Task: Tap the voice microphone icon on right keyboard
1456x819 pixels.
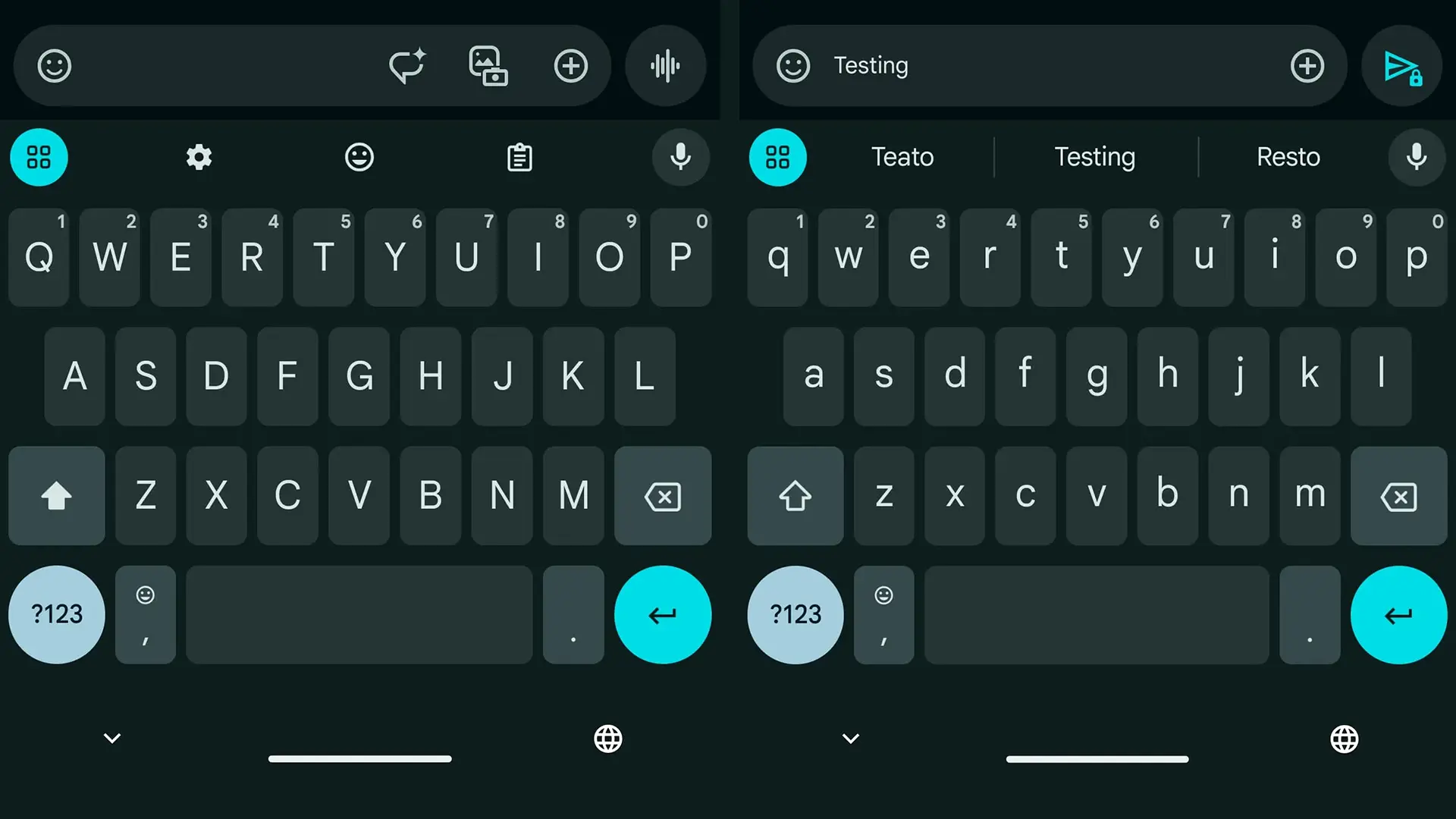Action: click(1418, 157)
